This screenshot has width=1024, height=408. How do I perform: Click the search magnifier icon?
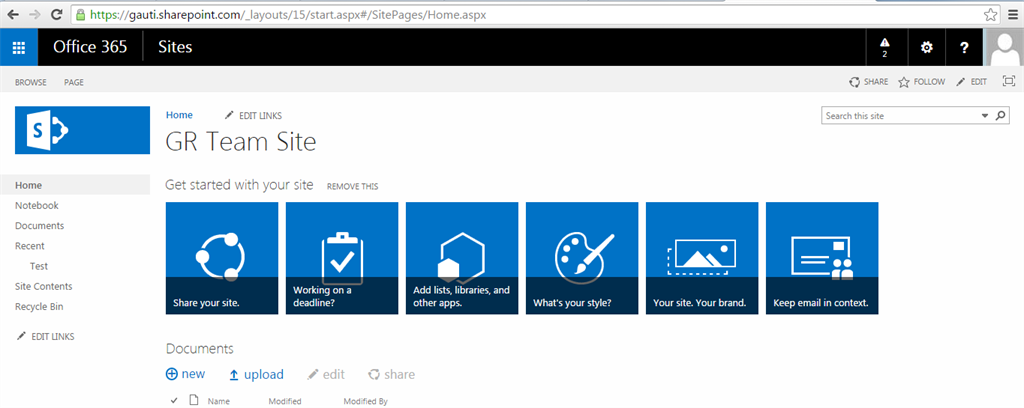[x=1000, y=116]
